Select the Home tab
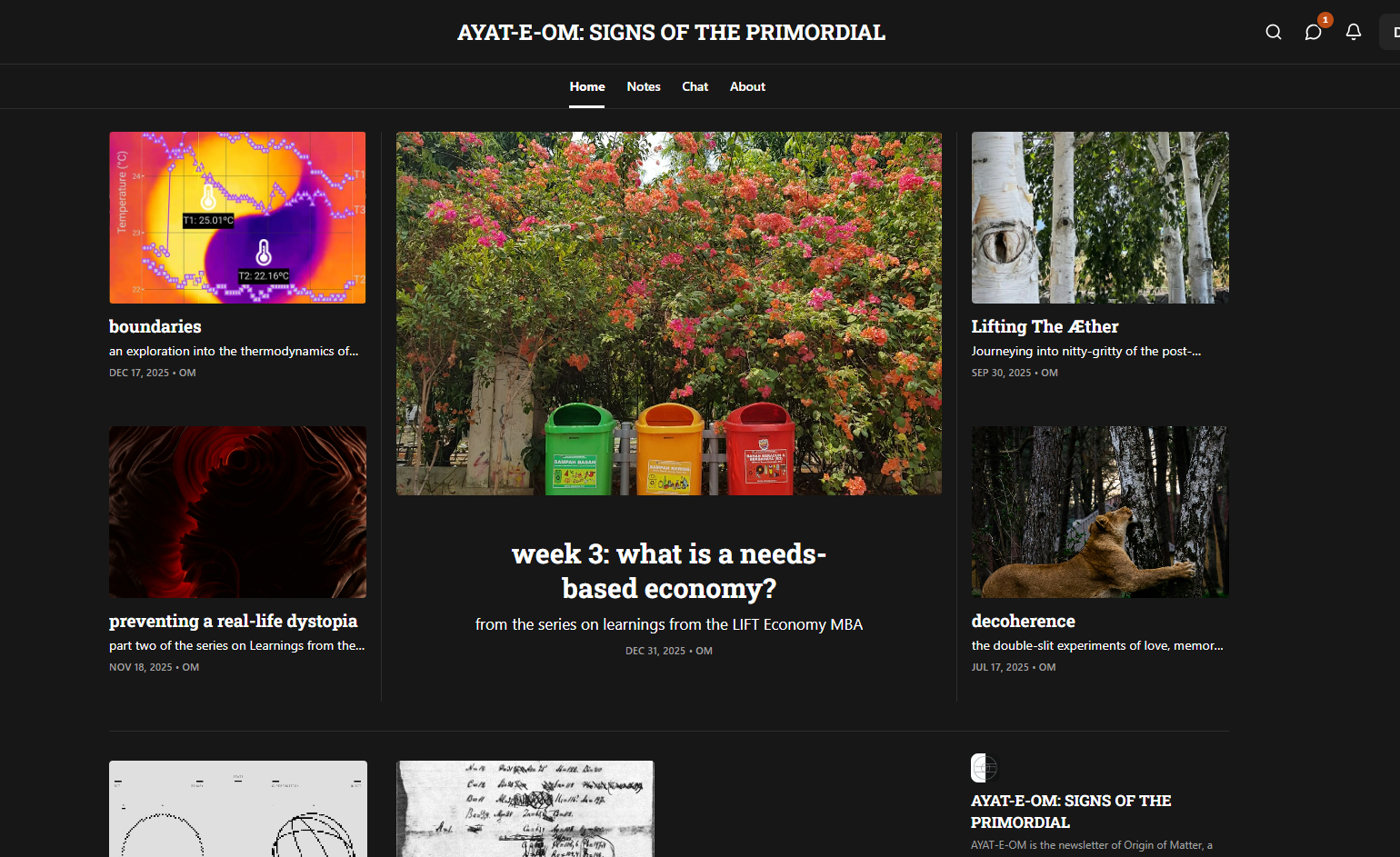This screenshot has width=1400, height=857. [587, 86]
